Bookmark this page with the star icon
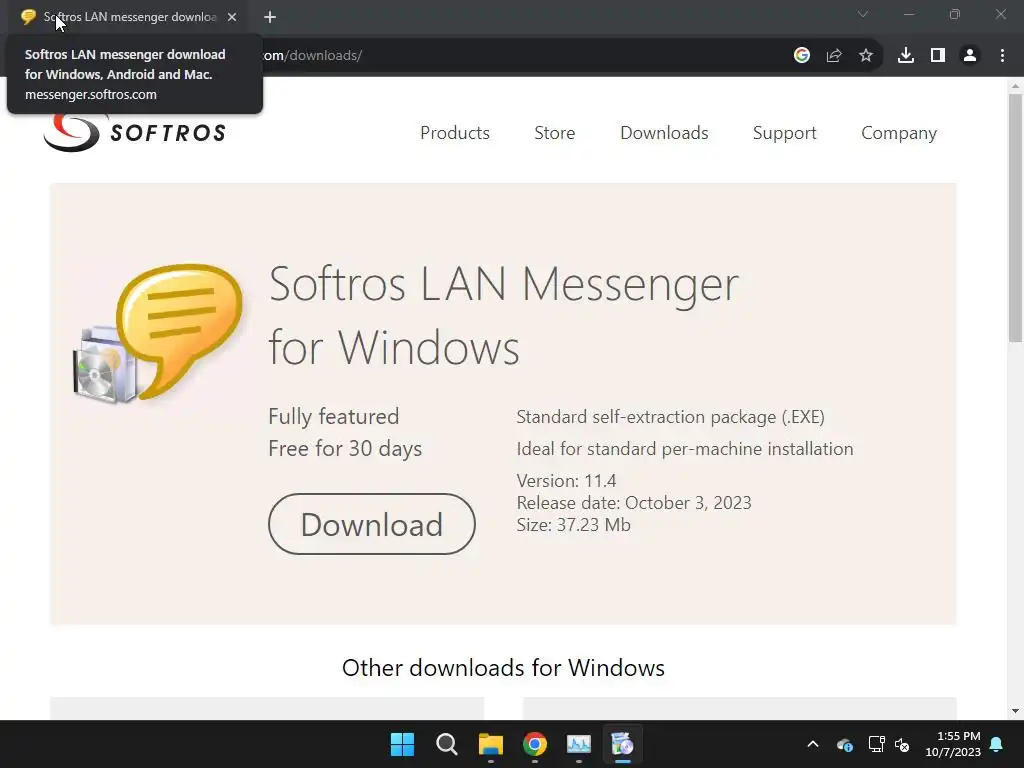 pyautogui.click(x=866, y=56)
